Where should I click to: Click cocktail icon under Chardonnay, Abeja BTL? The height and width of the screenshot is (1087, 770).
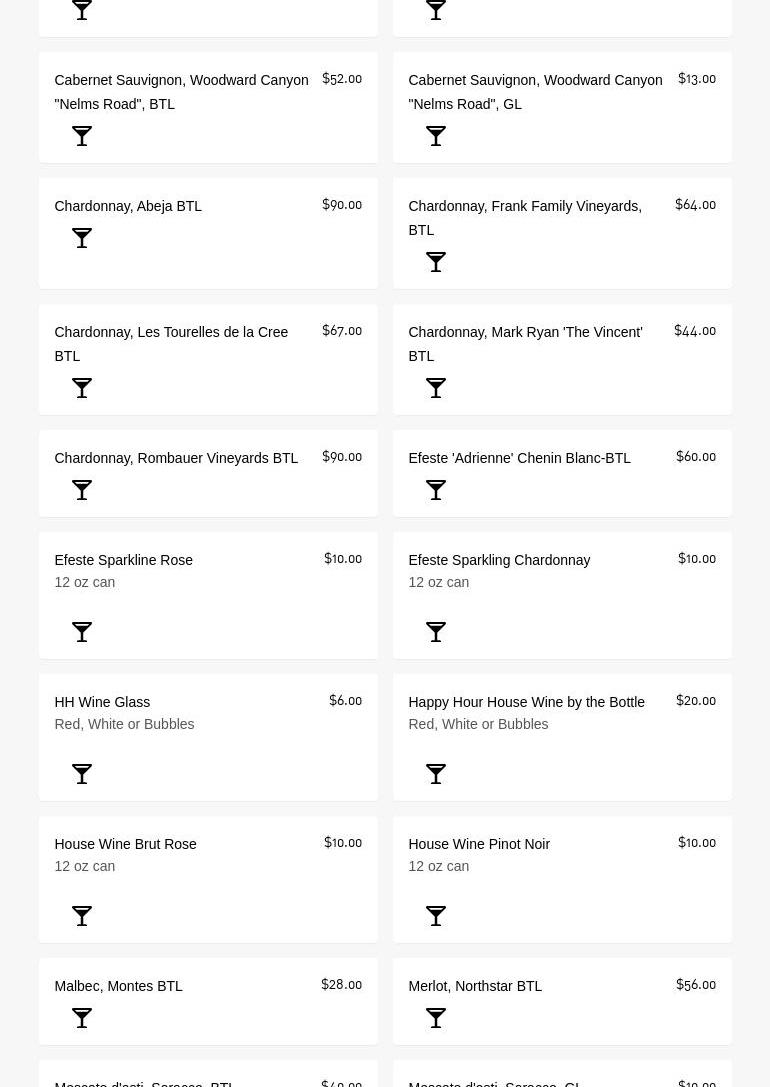pos(82,238)
